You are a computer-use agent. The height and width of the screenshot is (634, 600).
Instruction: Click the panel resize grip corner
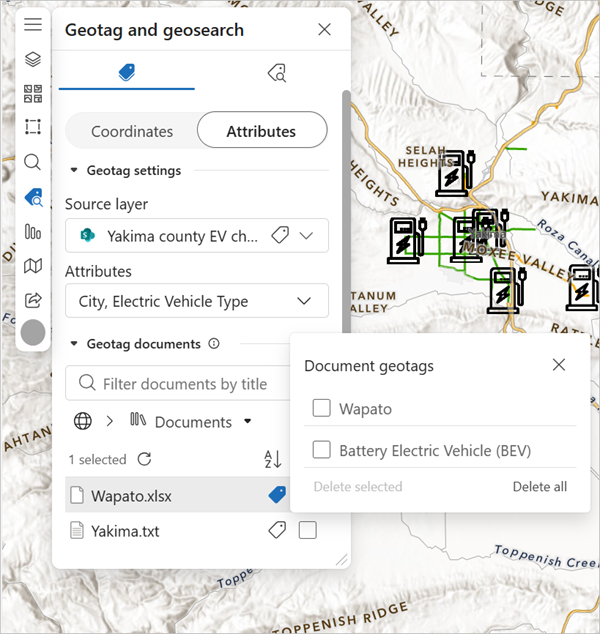pos(342,560)
